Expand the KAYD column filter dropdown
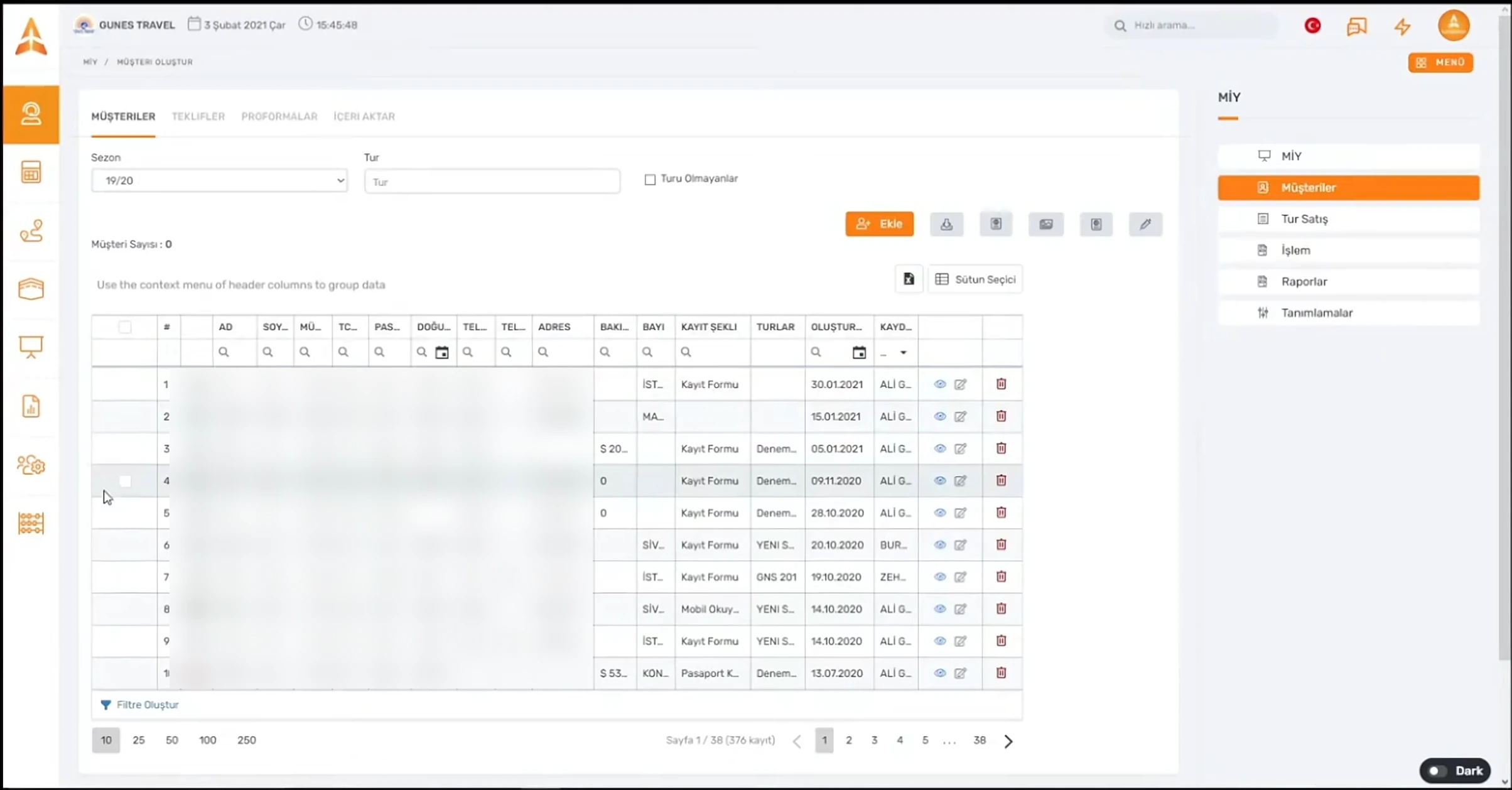The width and height of the screenshot is (1512, 790). tap(903, 352)
